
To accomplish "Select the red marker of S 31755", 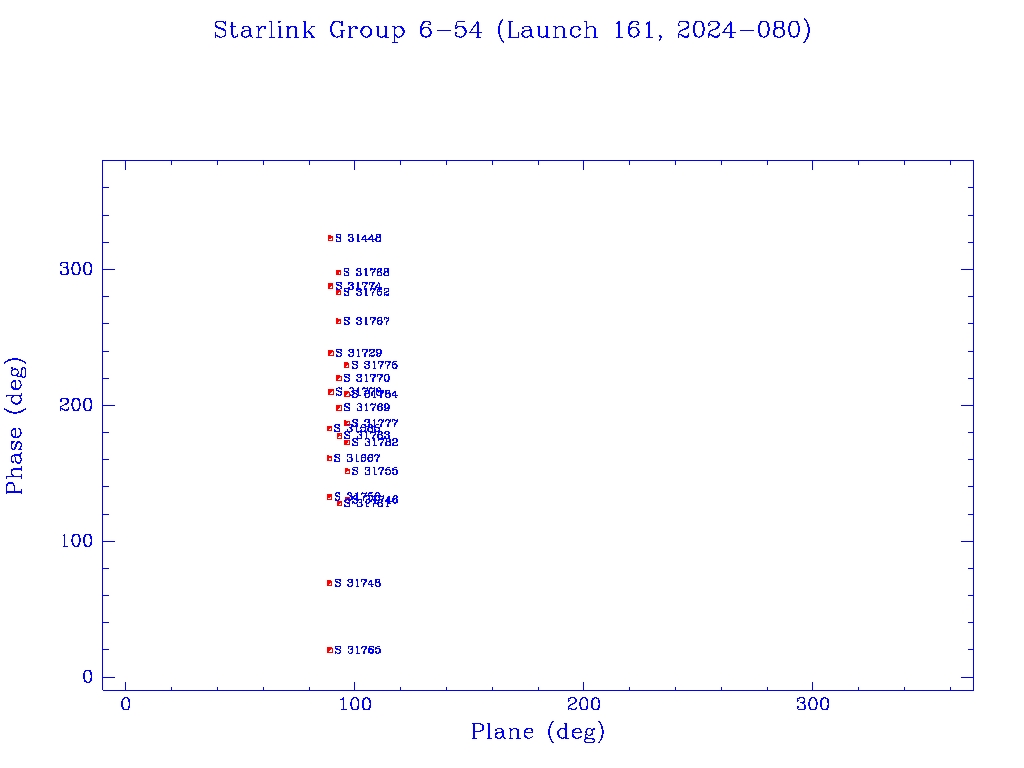I will 347,471.
